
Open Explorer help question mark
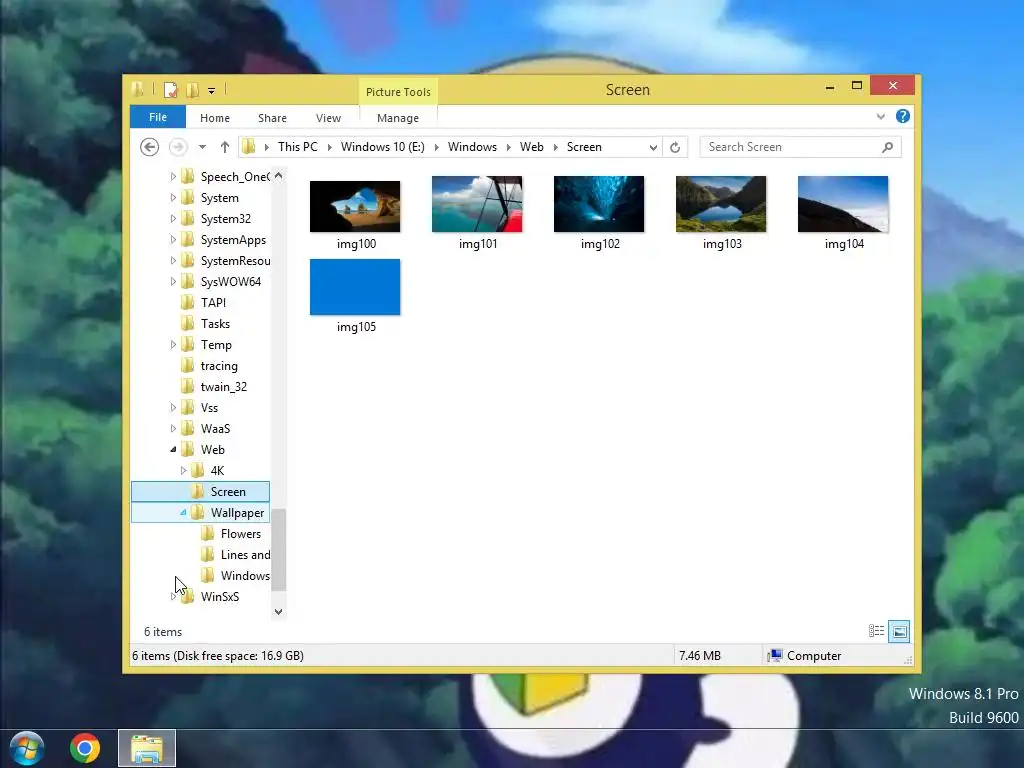903,116
